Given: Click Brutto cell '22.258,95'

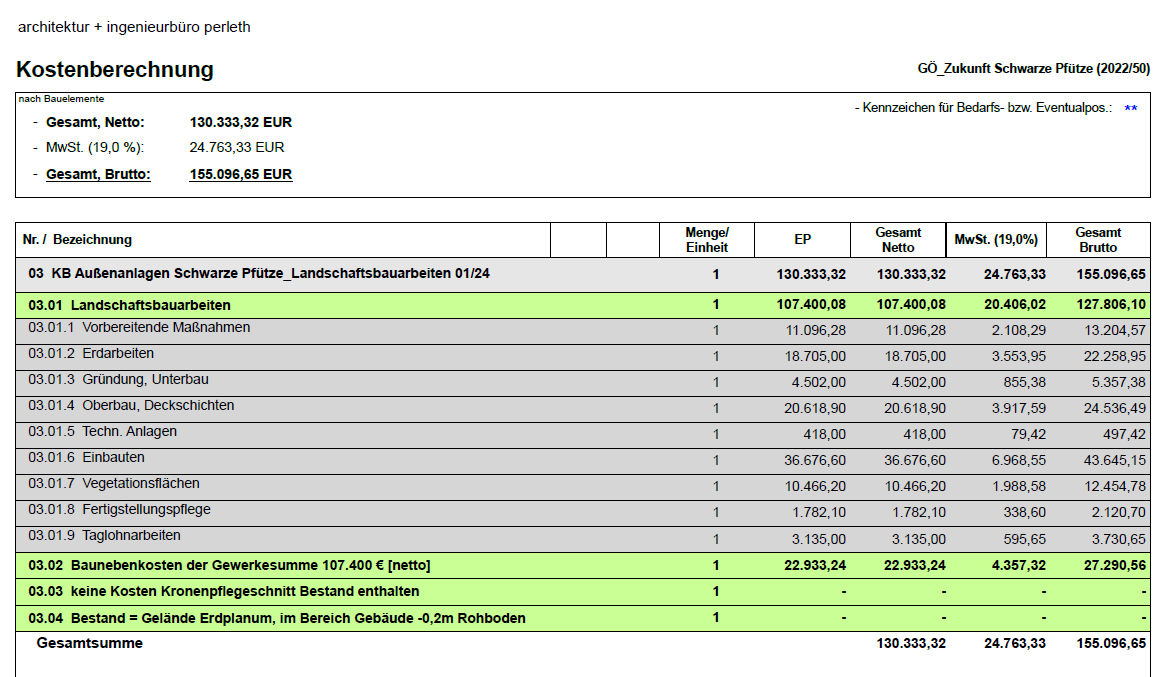Looking at the screenshot, I should (1114, 357).
